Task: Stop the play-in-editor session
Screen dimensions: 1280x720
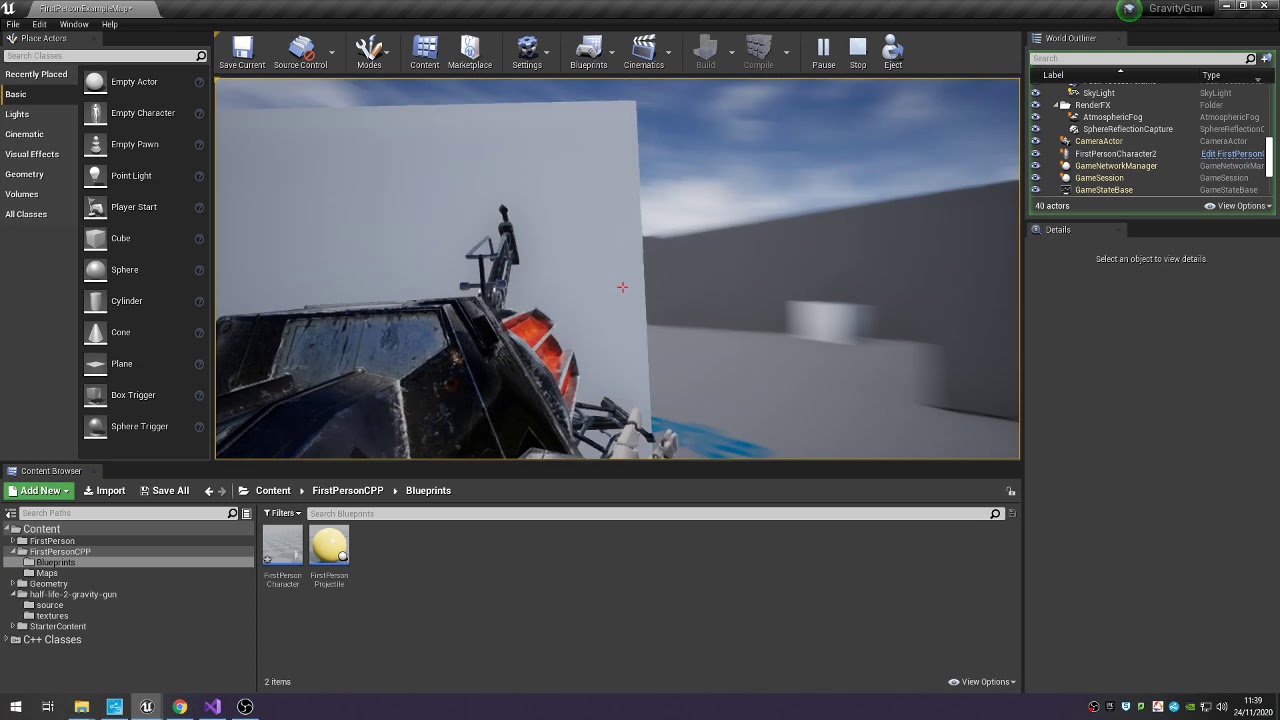Action: pyautogui.click(x=858, y=52)
